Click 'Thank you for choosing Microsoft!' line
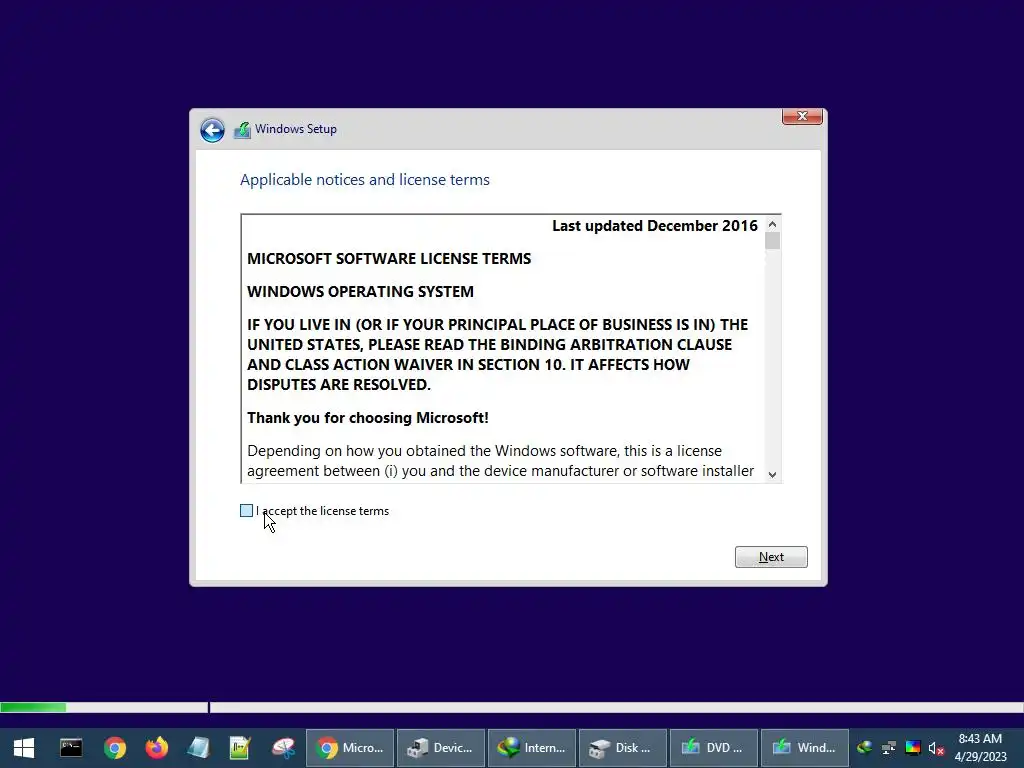 point(368,418)
